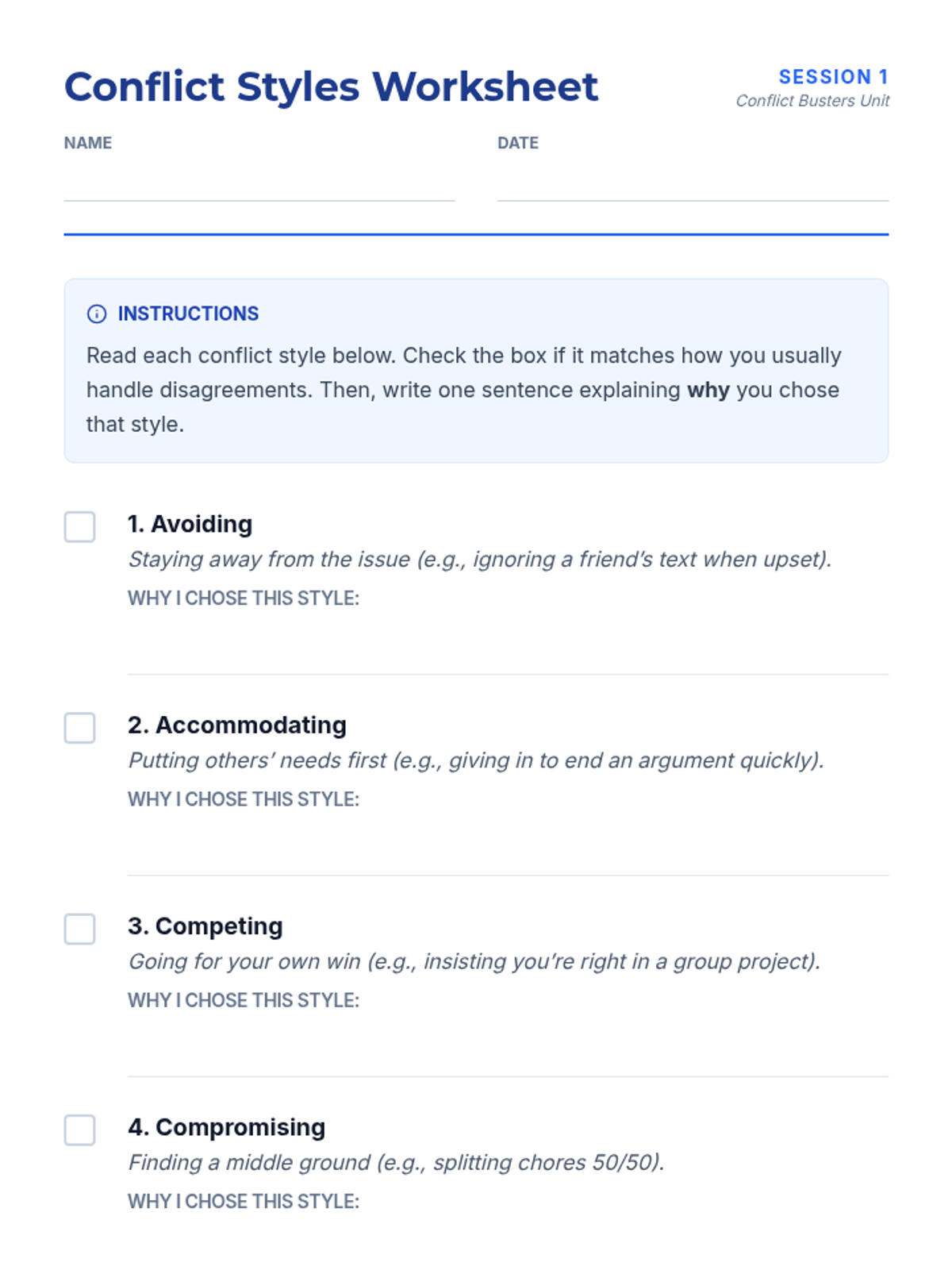Select the Conflict Busters Unit subtitle

[812, 101]
